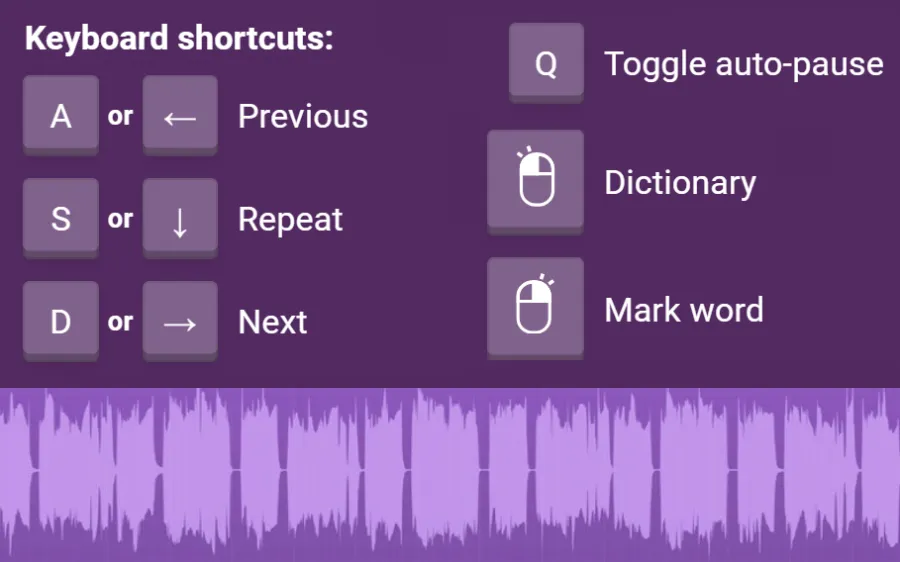Image resolution: width=900 pixels, height=562 pixels.
Task: Click the audio waveform display
Action: [450, 472]
